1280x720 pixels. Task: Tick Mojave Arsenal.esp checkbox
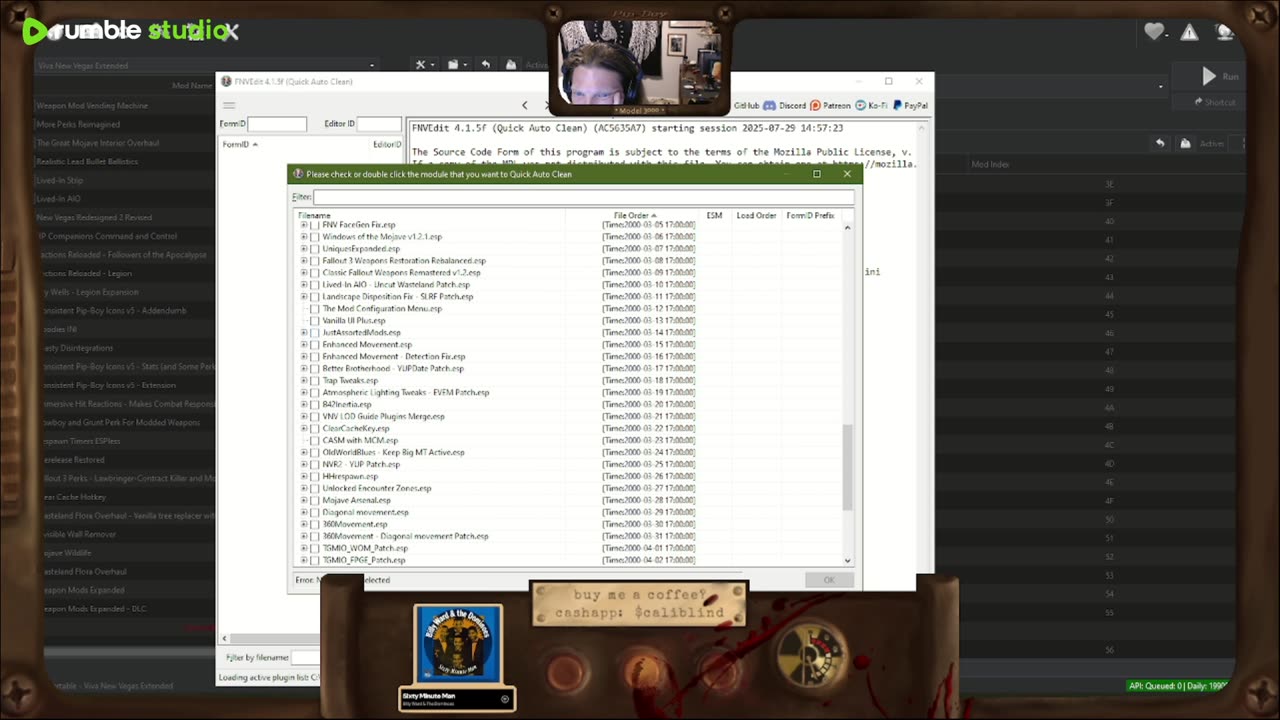[315, 501]
